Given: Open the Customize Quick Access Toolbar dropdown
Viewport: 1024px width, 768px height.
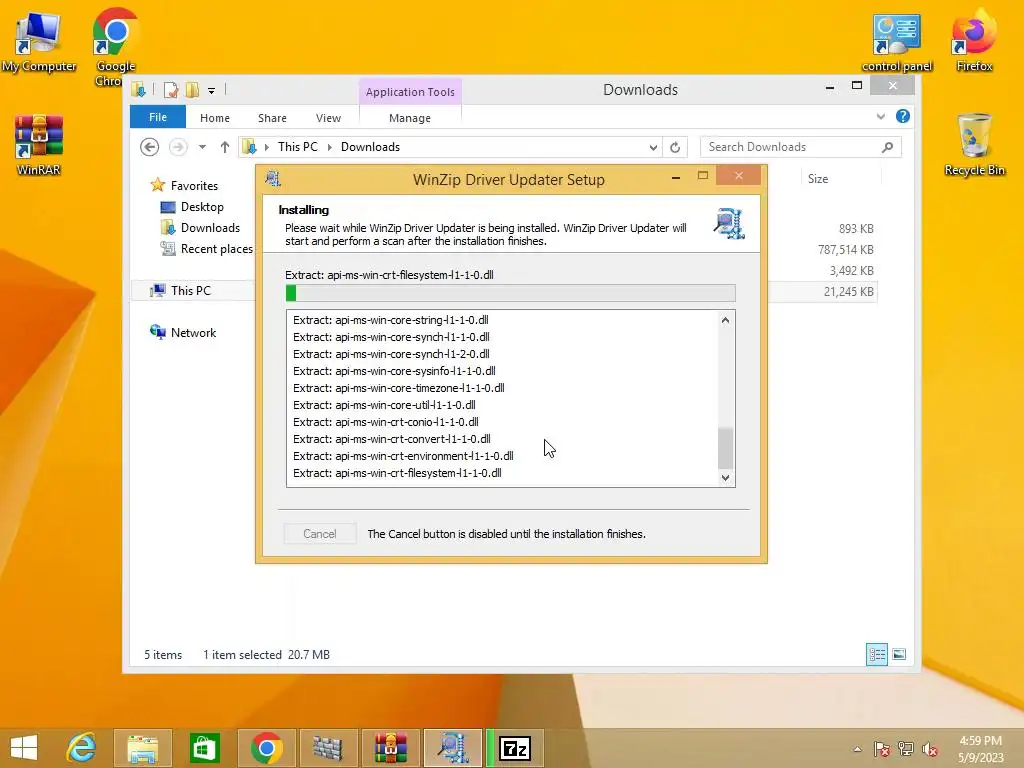Looking at the screenshot, I should (212, 91).
